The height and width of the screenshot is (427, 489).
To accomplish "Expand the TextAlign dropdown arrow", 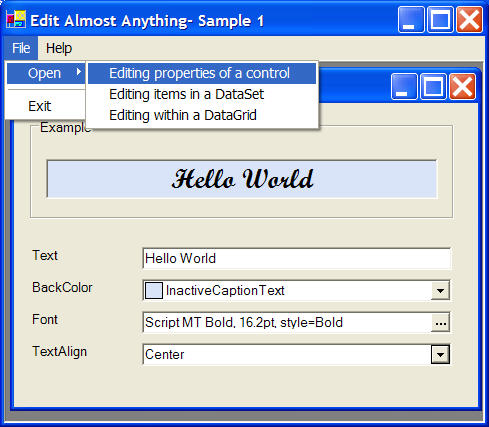I will tap(440, 354).
